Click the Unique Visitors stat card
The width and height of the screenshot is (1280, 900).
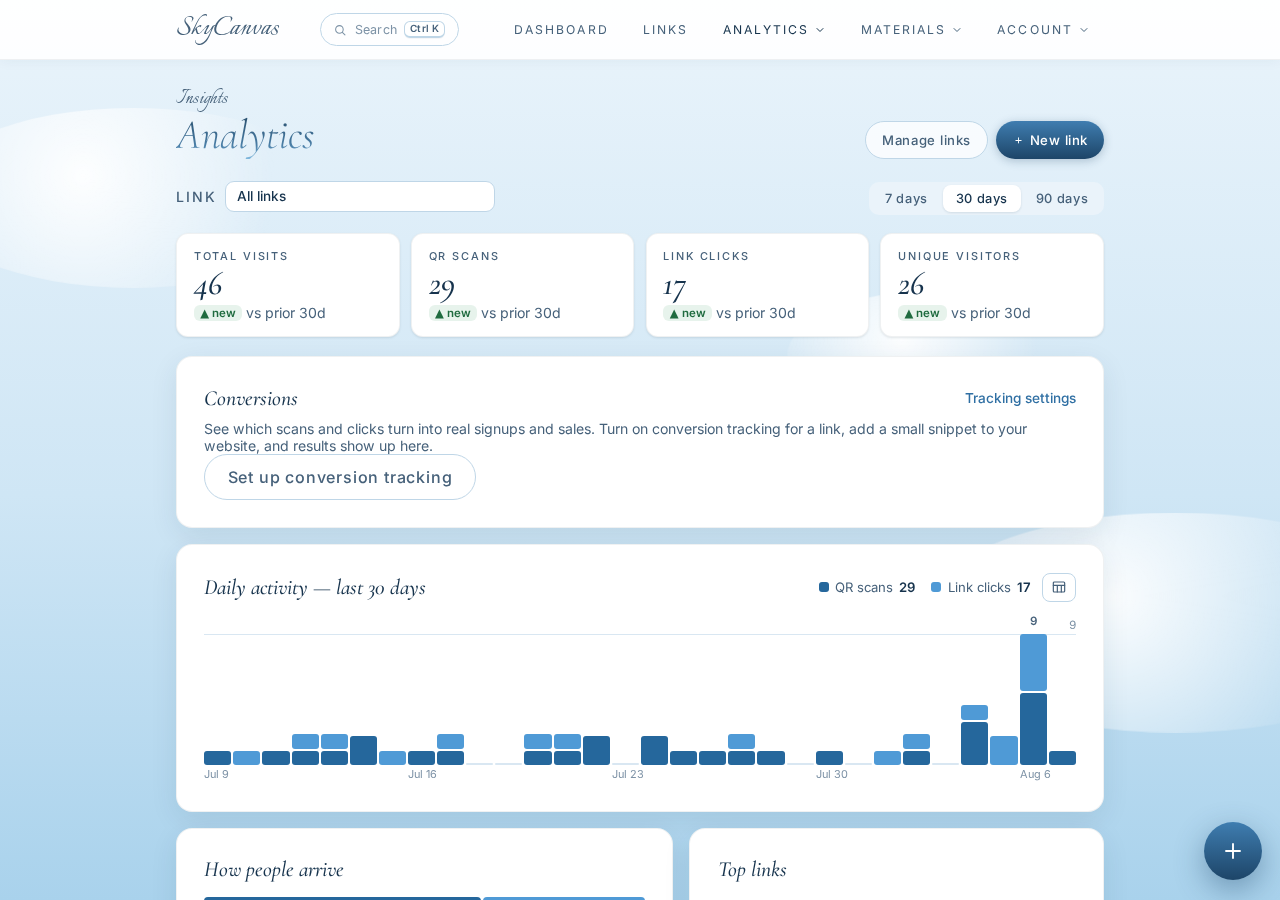(992, 285)
